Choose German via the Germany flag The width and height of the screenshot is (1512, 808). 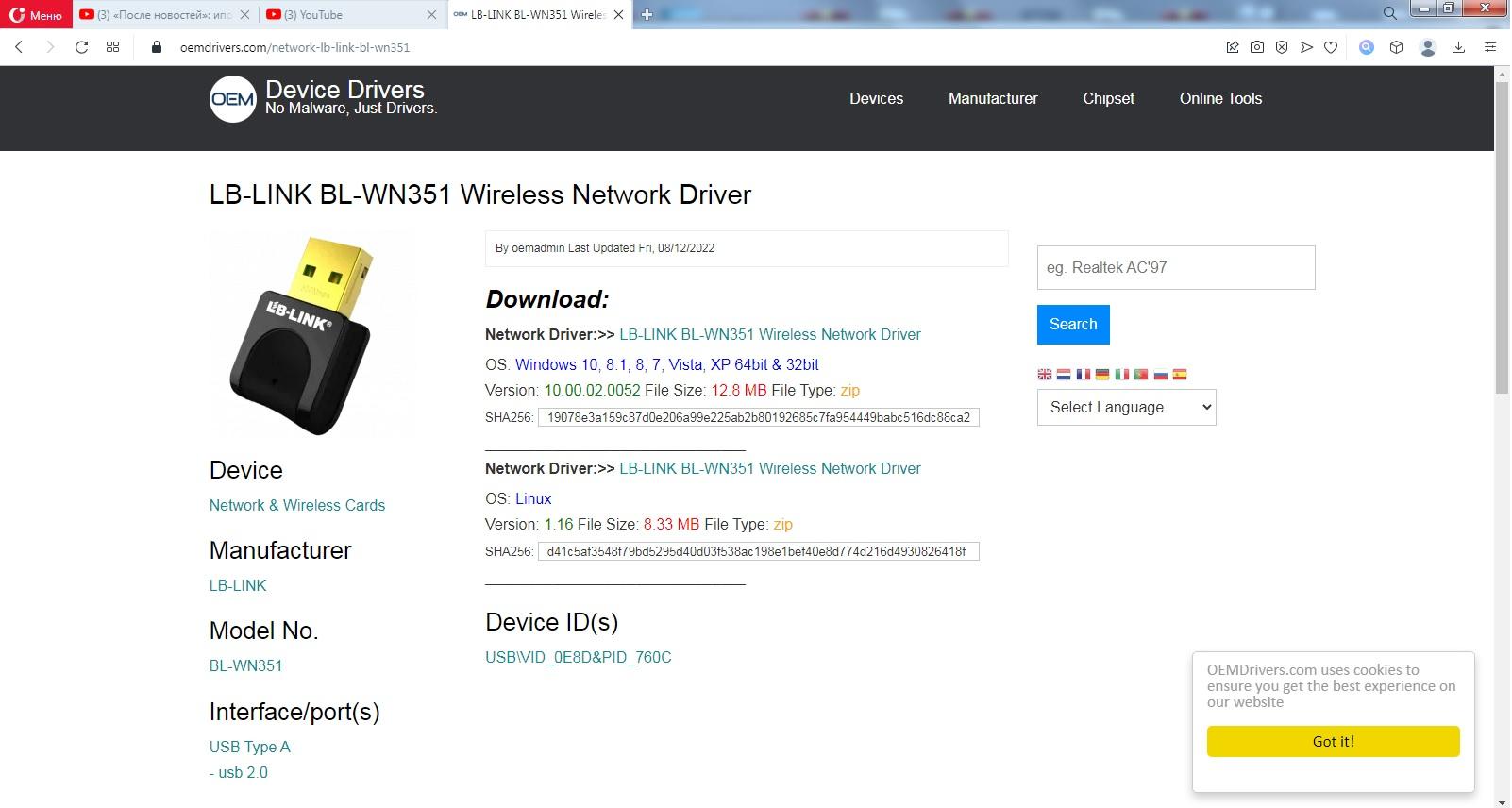pyautogui.click(x=1102, y=374)
